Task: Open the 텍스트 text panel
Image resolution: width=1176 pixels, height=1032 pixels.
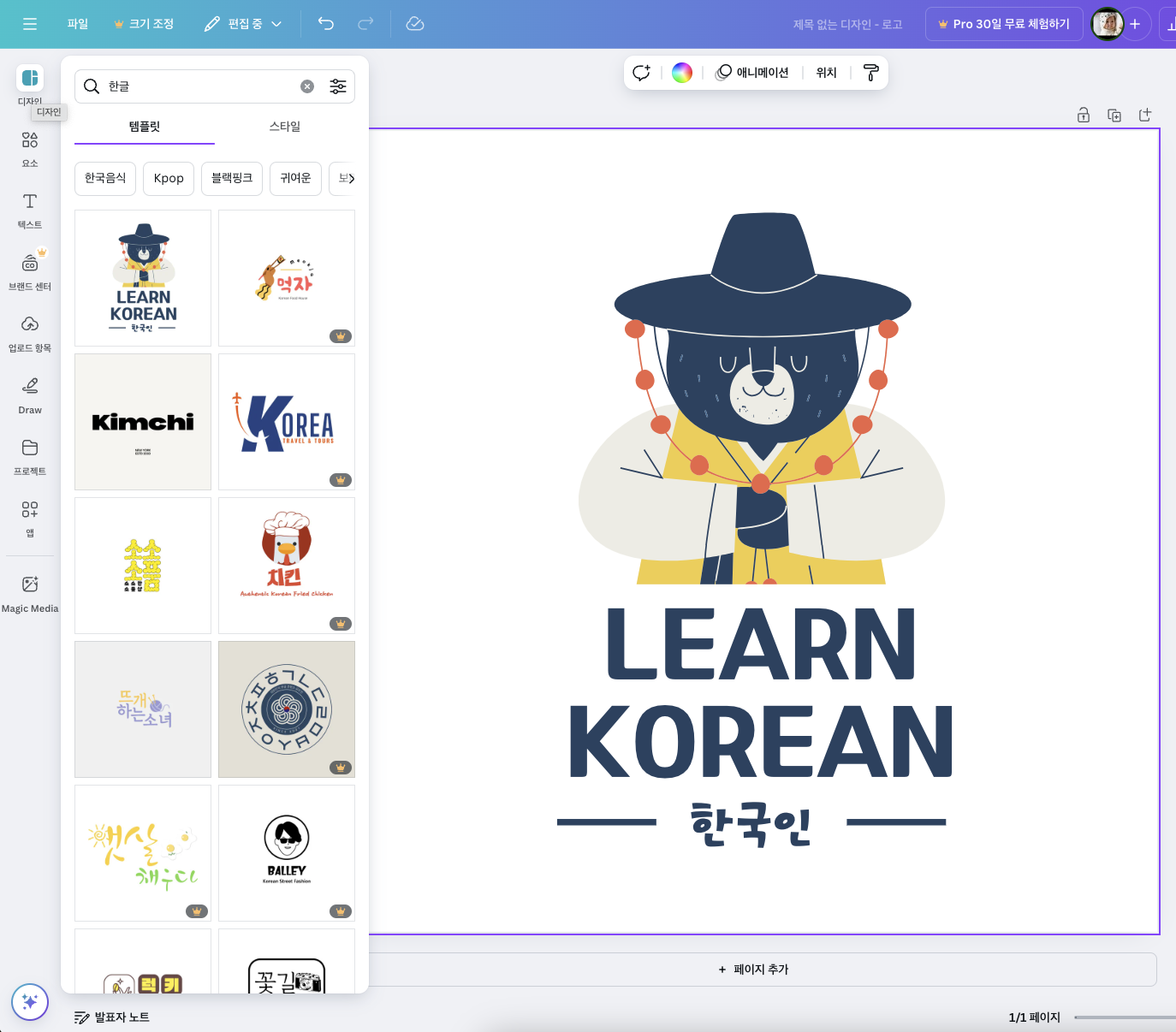Action: click(x=30, y=211)
